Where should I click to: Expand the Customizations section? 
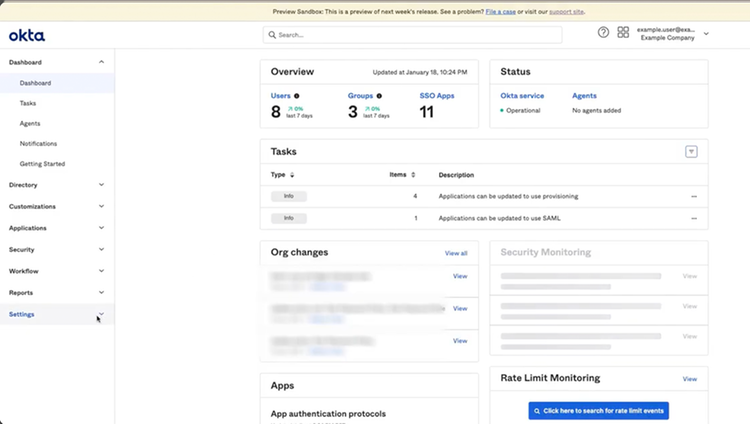[56, 206]
